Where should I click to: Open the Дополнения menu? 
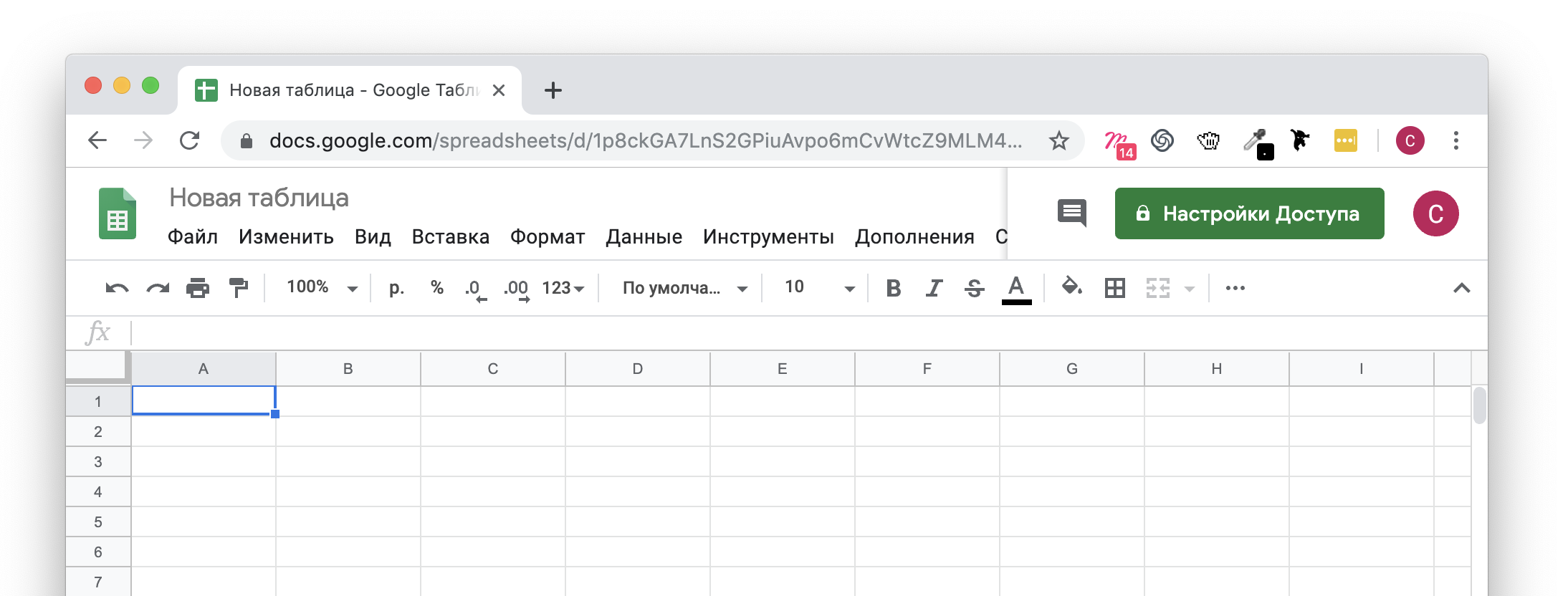(x=914, y=237)
